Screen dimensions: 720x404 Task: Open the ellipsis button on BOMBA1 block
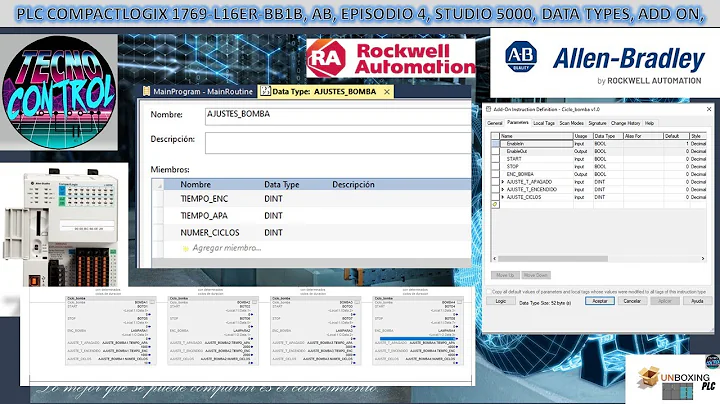click(152, 302)
